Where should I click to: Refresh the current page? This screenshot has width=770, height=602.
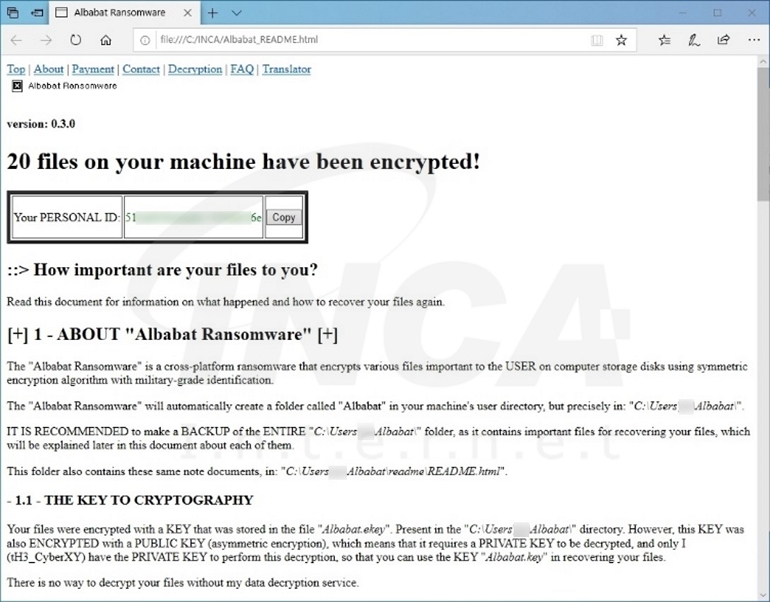click(76, 40)
